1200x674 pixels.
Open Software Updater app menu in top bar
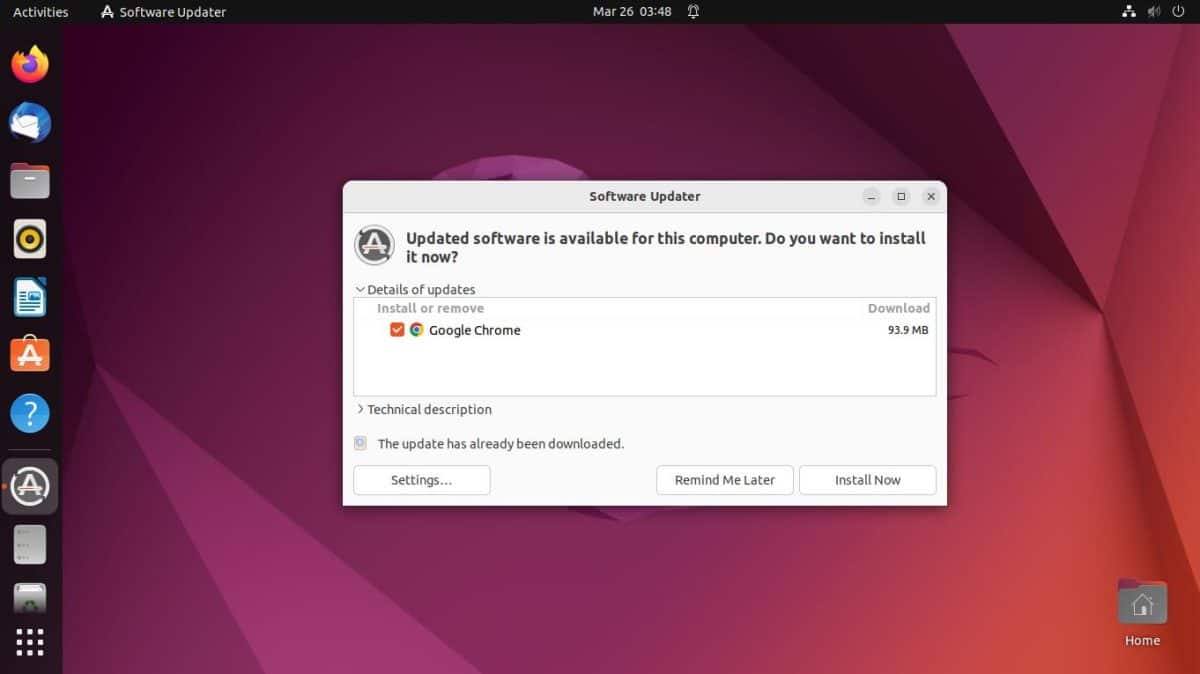pyautogui.click(x=164, y=12)
